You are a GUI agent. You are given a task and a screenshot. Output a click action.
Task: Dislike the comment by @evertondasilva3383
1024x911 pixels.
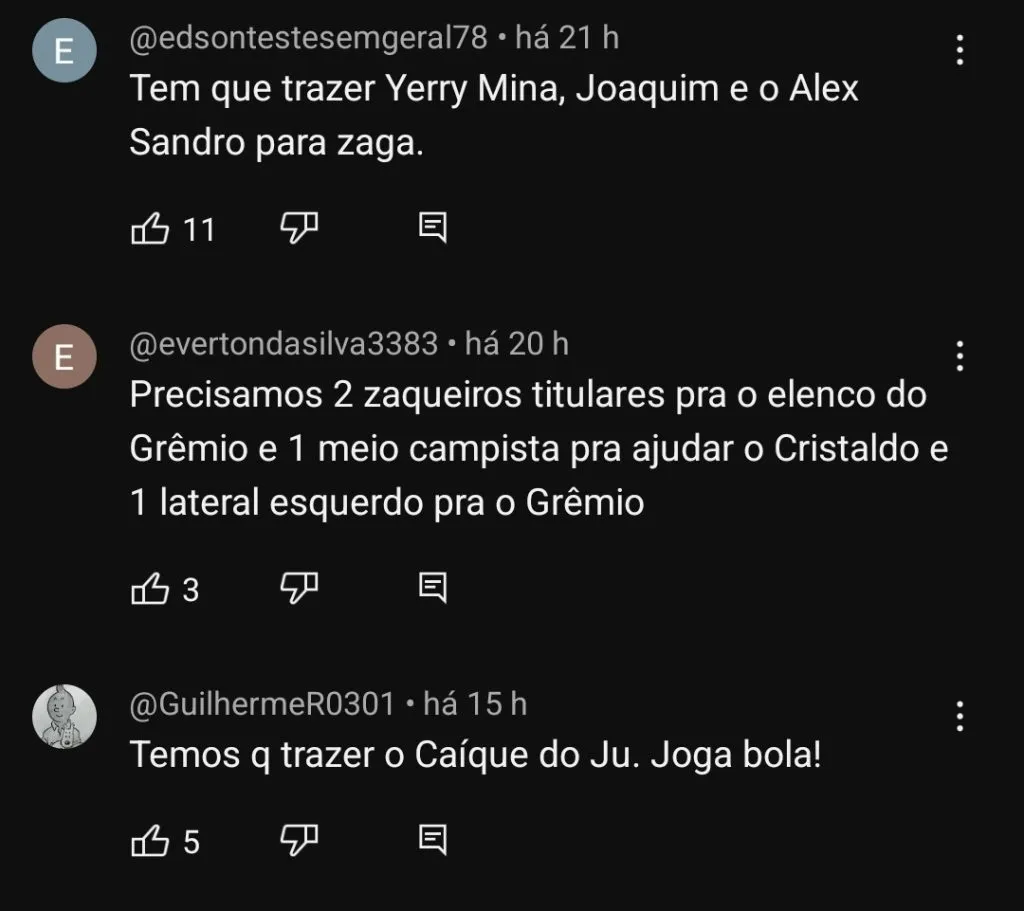(298, 588)
